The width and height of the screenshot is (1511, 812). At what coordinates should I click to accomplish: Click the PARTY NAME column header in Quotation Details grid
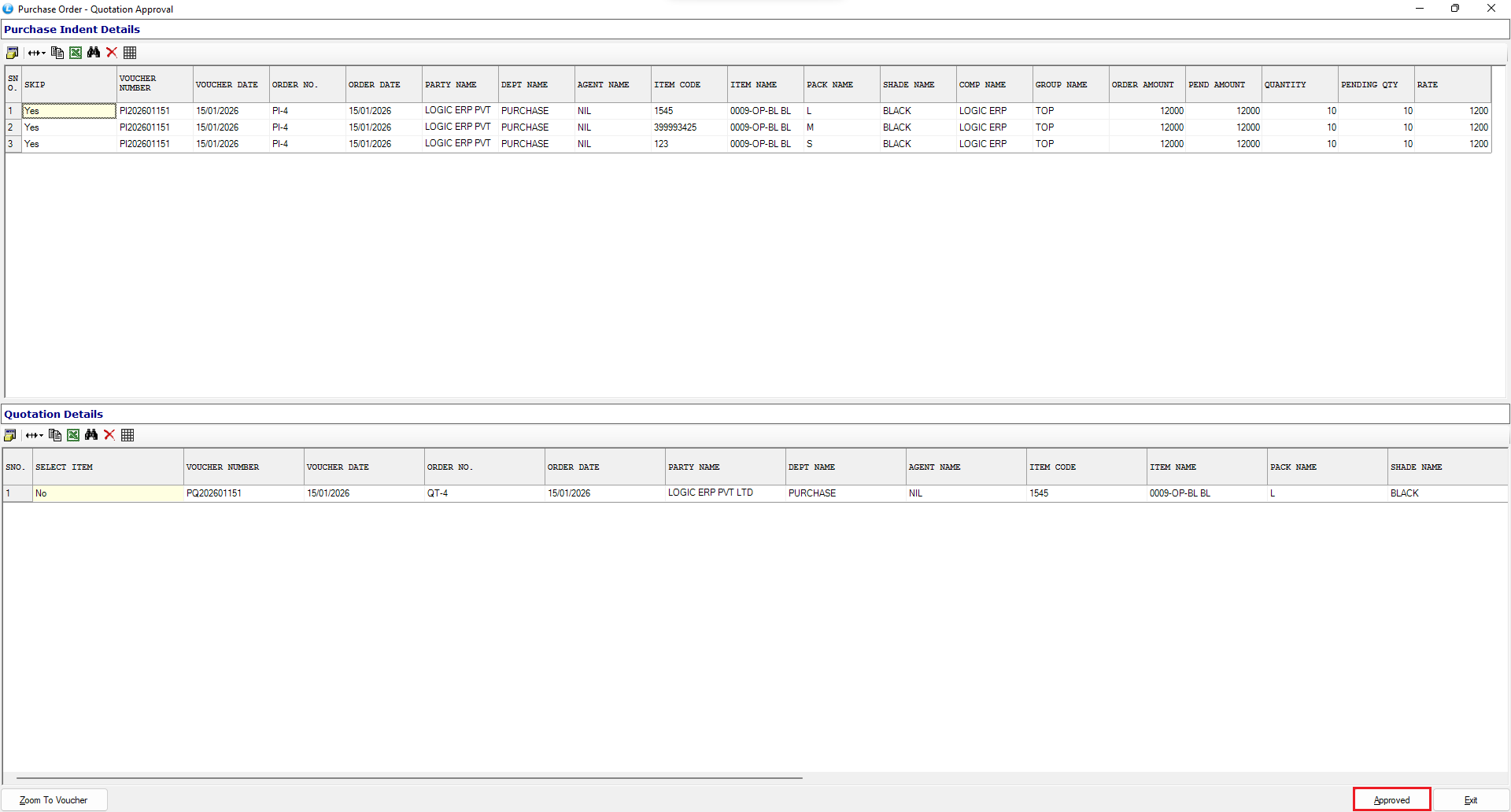point(724,467)
